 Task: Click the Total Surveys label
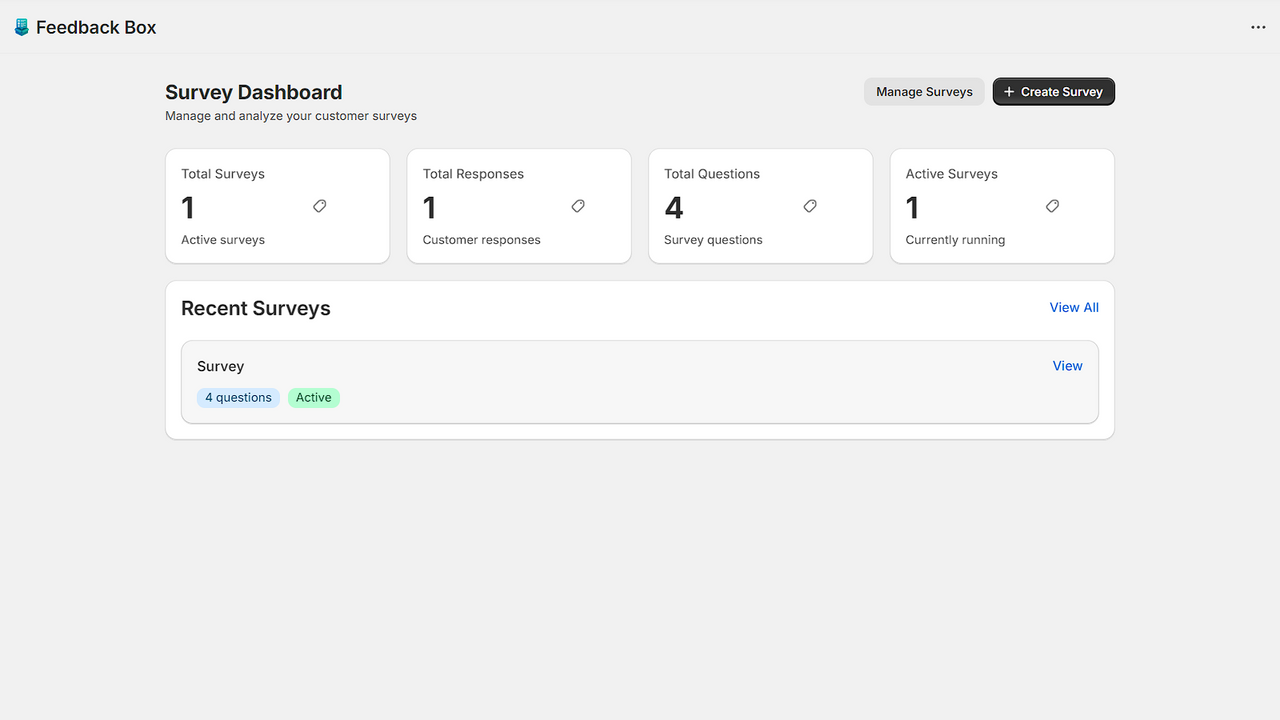(x=223, y=174)
